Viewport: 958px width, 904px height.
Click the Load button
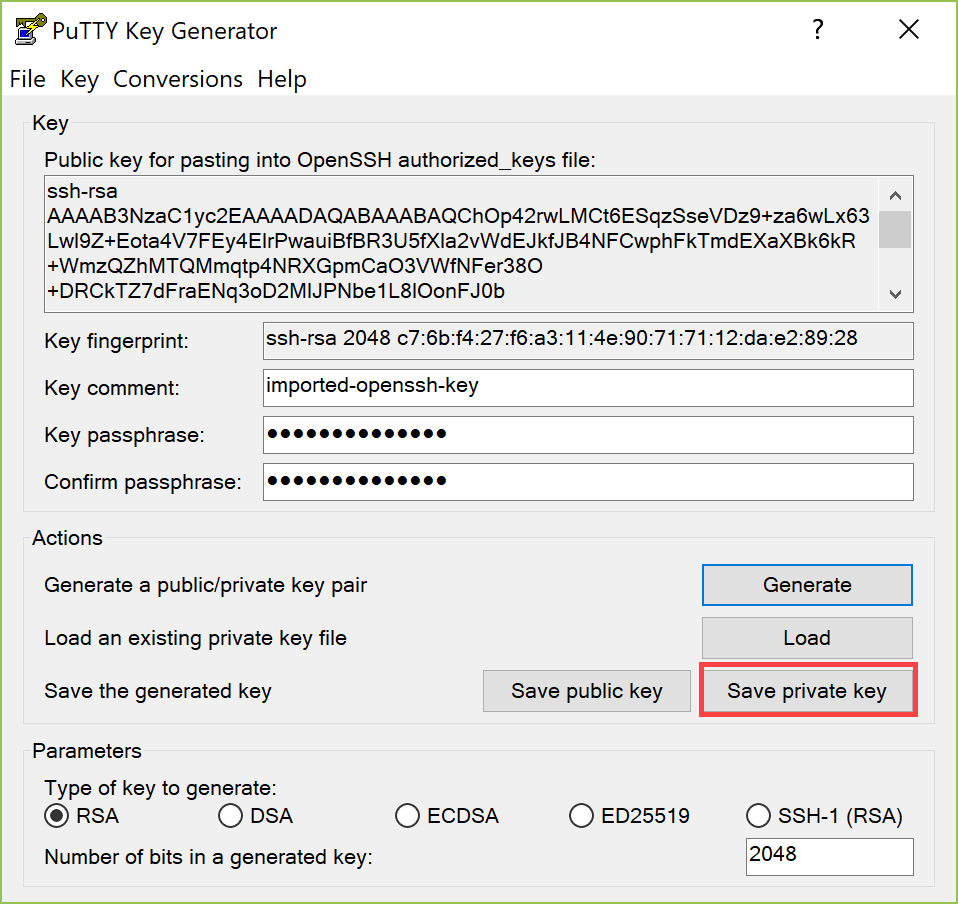(807, 638)
